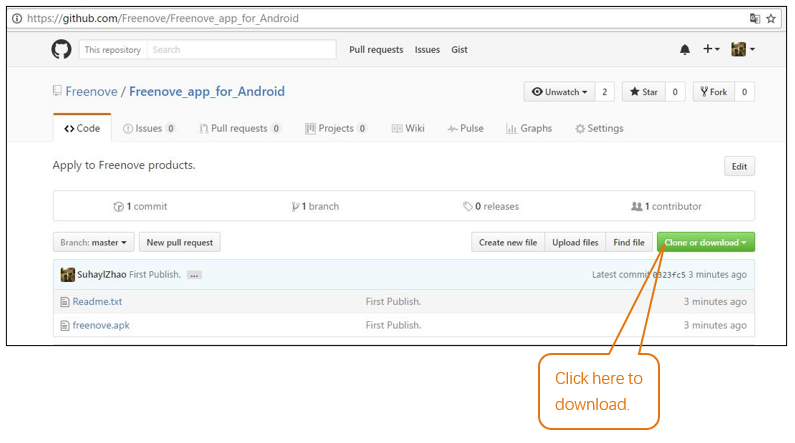Image resolution: width=795 pixels, height=443 pixels.
Task: Focus the repository search field
Action: click(x=241, y=50)
